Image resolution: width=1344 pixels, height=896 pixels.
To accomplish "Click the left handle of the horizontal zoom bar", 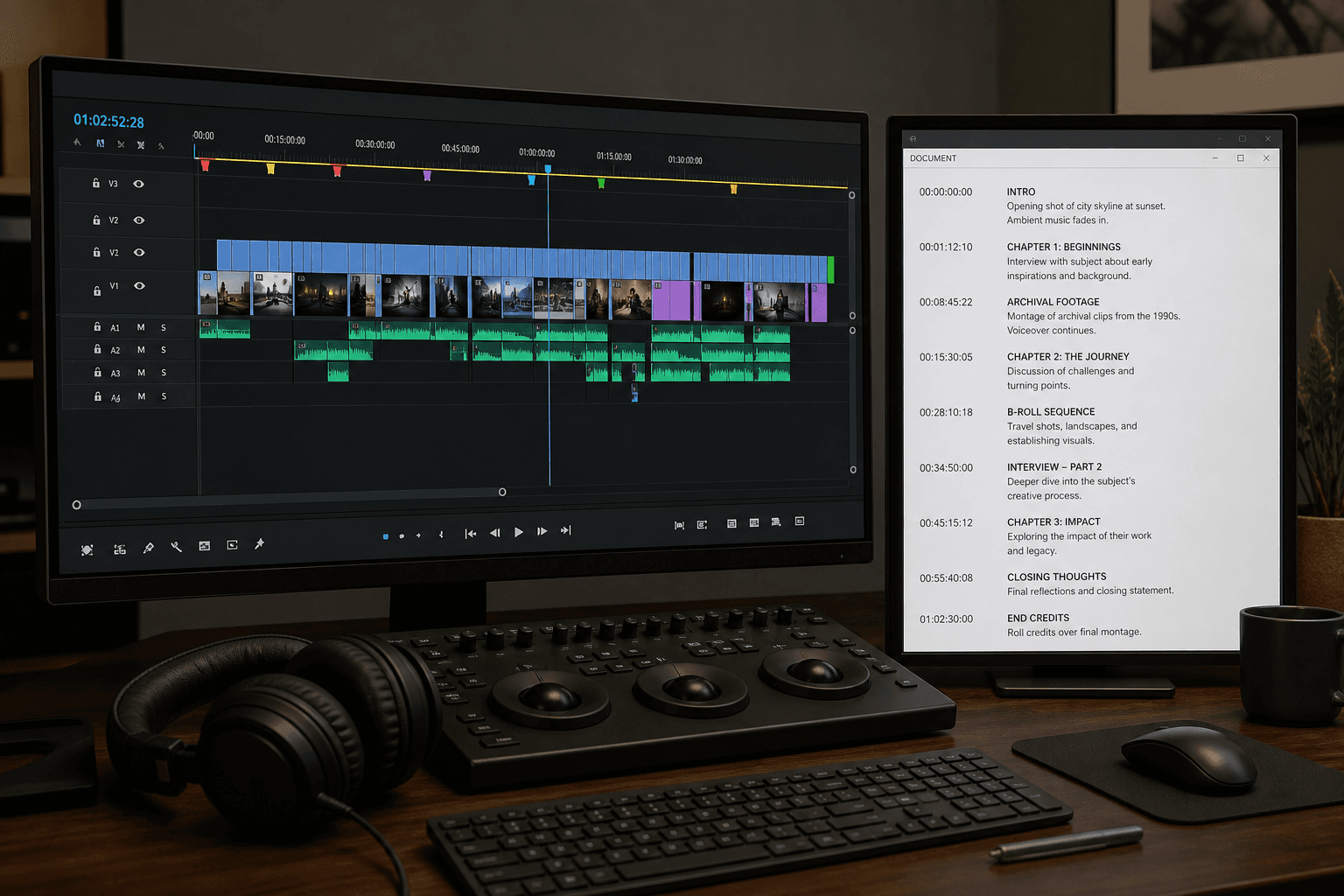I will [x=77, y=505].
